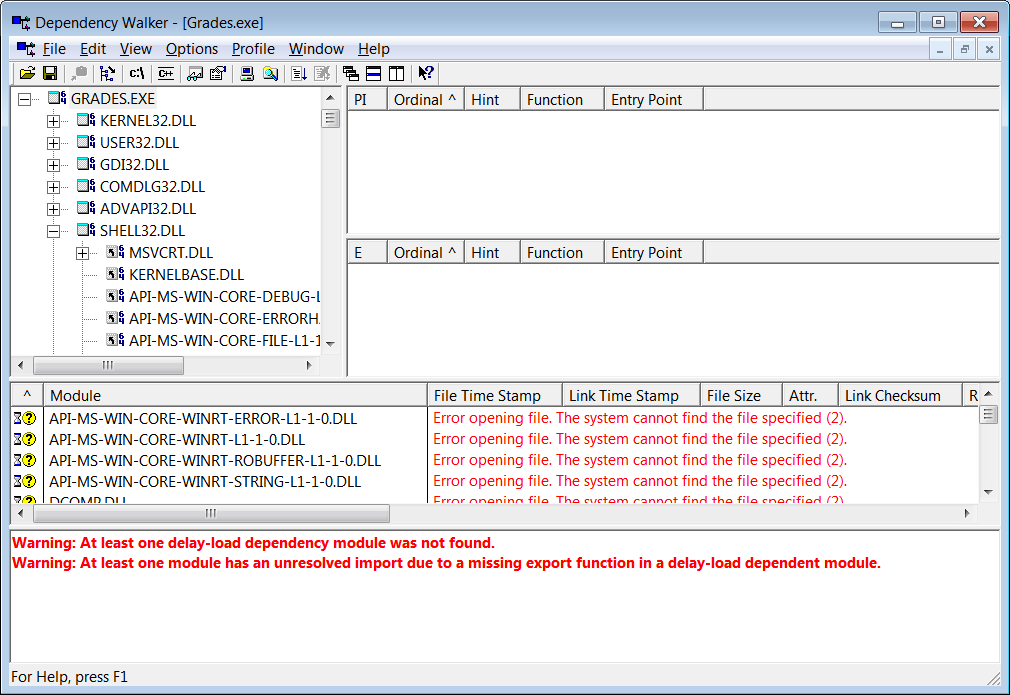Toggle the Auto Expand tree icon
This screenshot has height=695, width=1010.
point(108,73)
